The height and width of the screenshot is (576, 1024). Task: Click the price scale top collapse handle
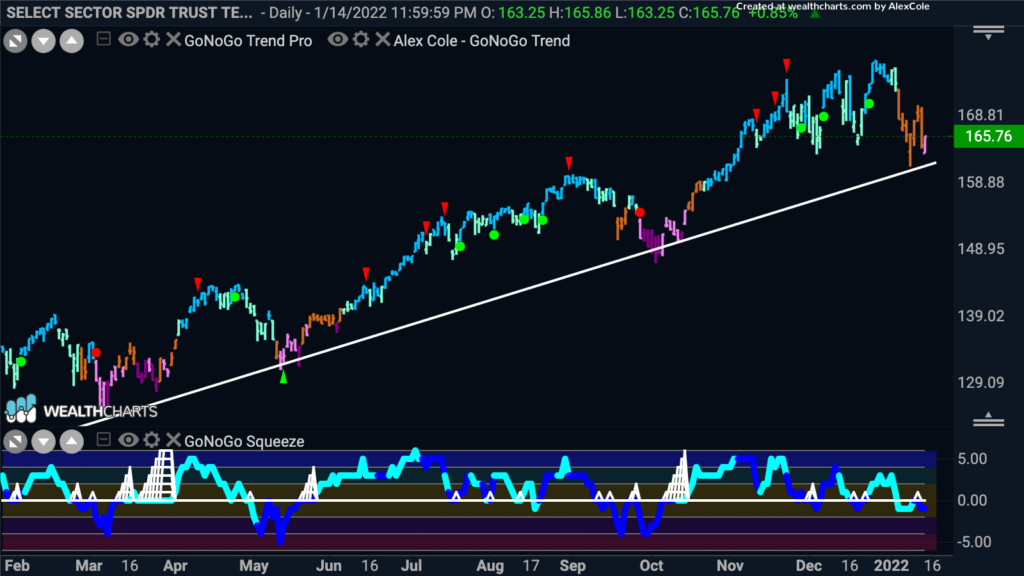click(x=988, y=33)
